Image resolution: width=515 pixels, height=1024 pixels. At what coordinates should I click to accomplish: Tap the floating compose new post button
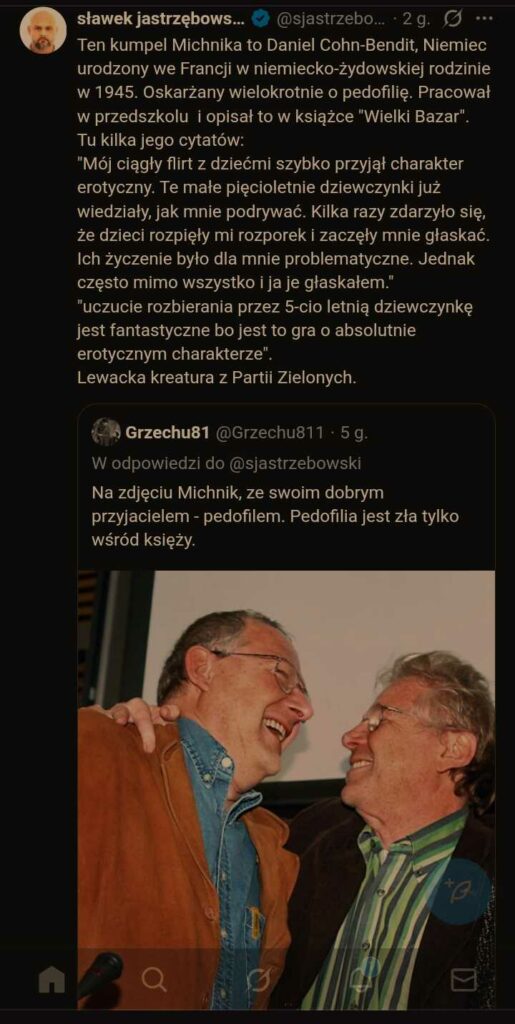tap(461, 891)
